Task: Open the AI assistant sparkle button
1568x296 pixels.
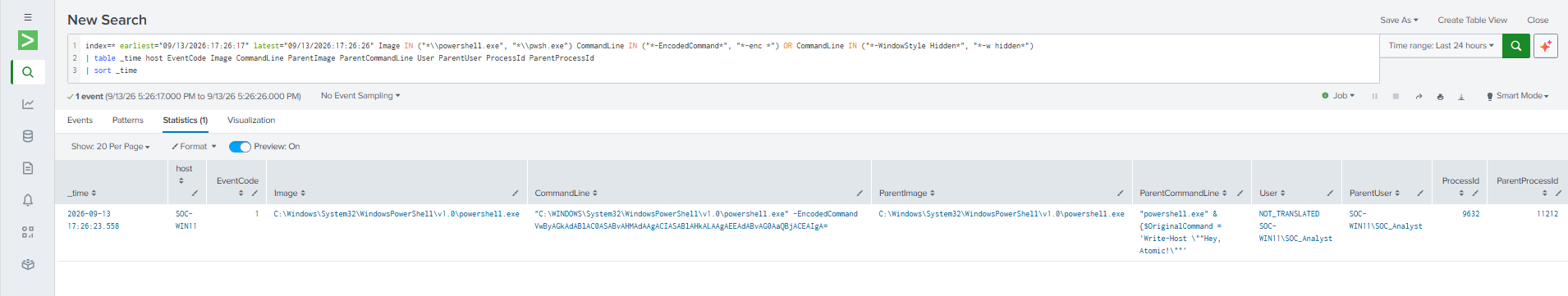Action: [1545, 46]
